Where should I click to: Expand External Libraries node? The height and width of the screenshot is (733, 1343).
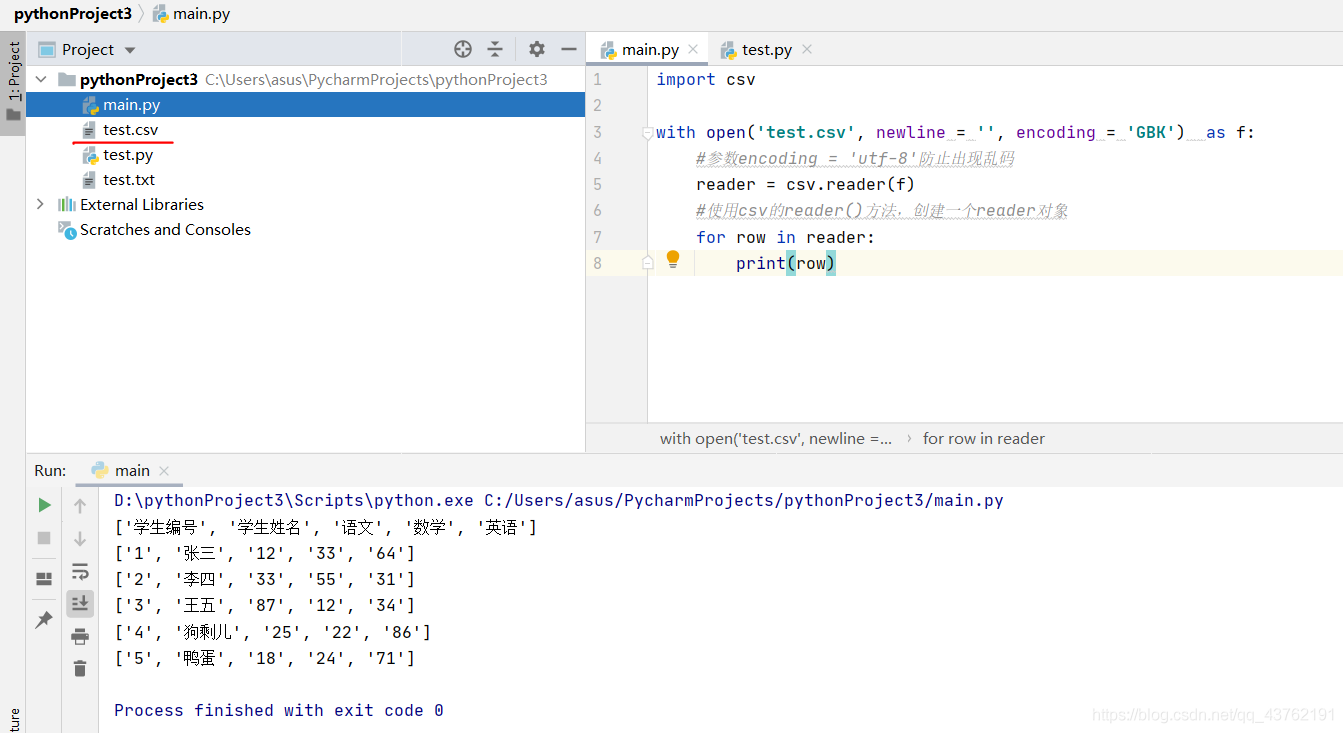41,204
